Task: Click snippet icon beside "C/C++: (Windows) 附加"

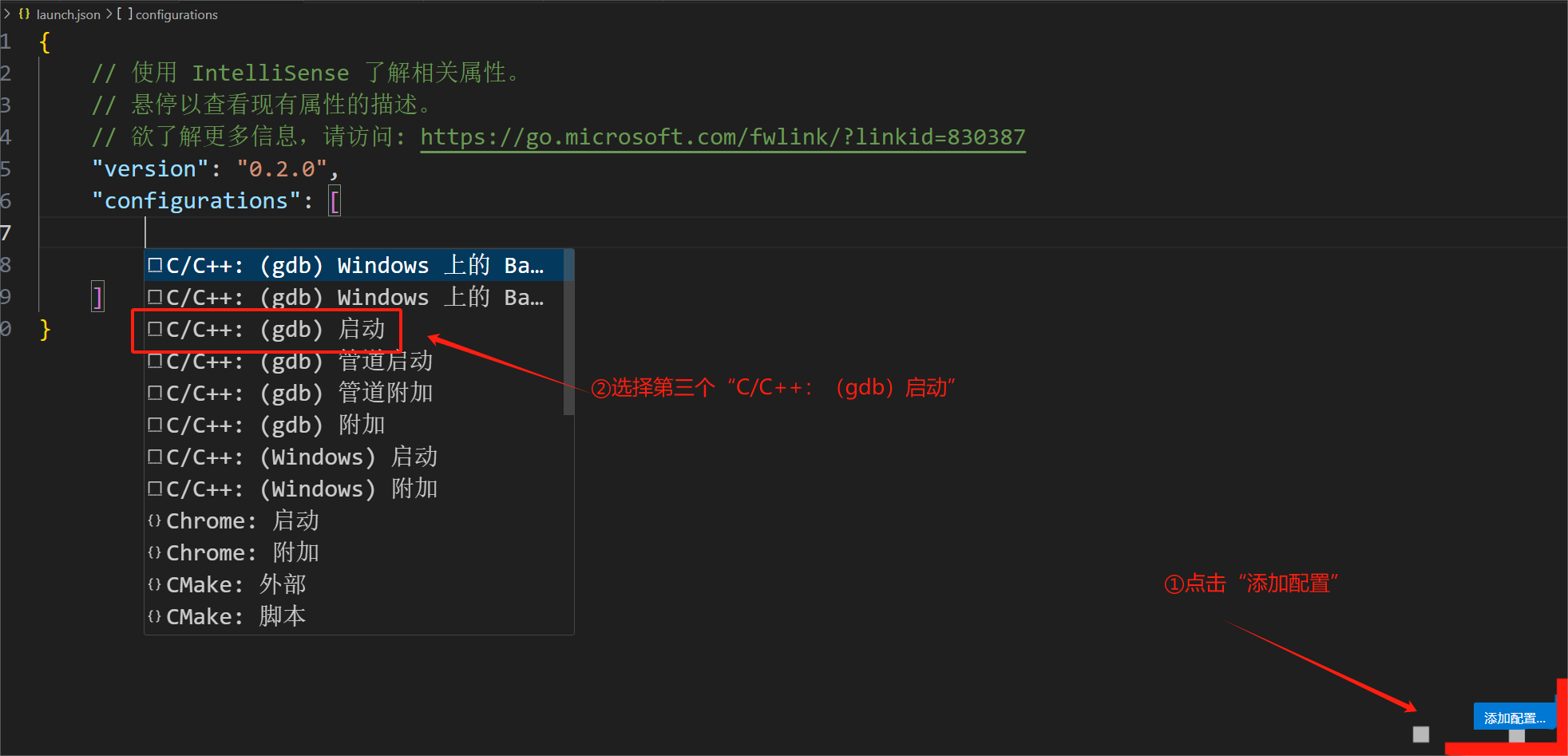Action: click(155, 489)
